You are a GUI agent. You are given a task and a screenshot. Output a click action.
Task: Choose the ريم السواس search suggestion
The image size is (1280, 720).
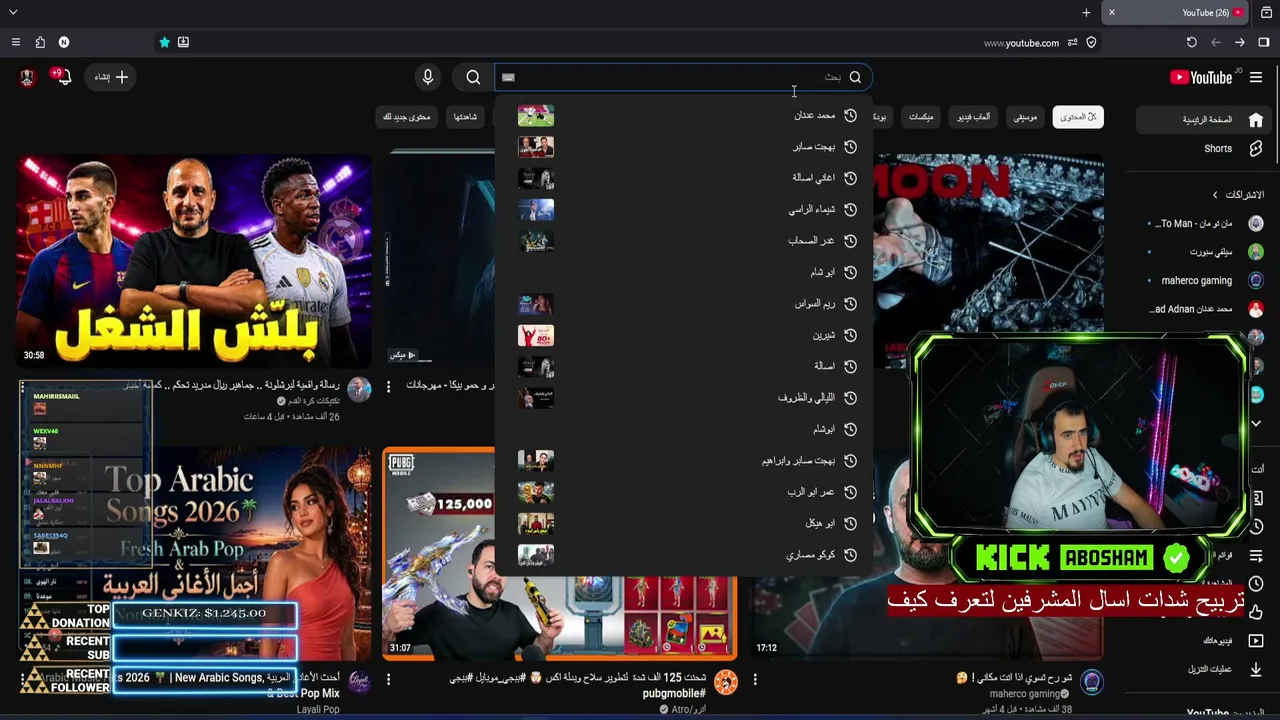(683, 304)
